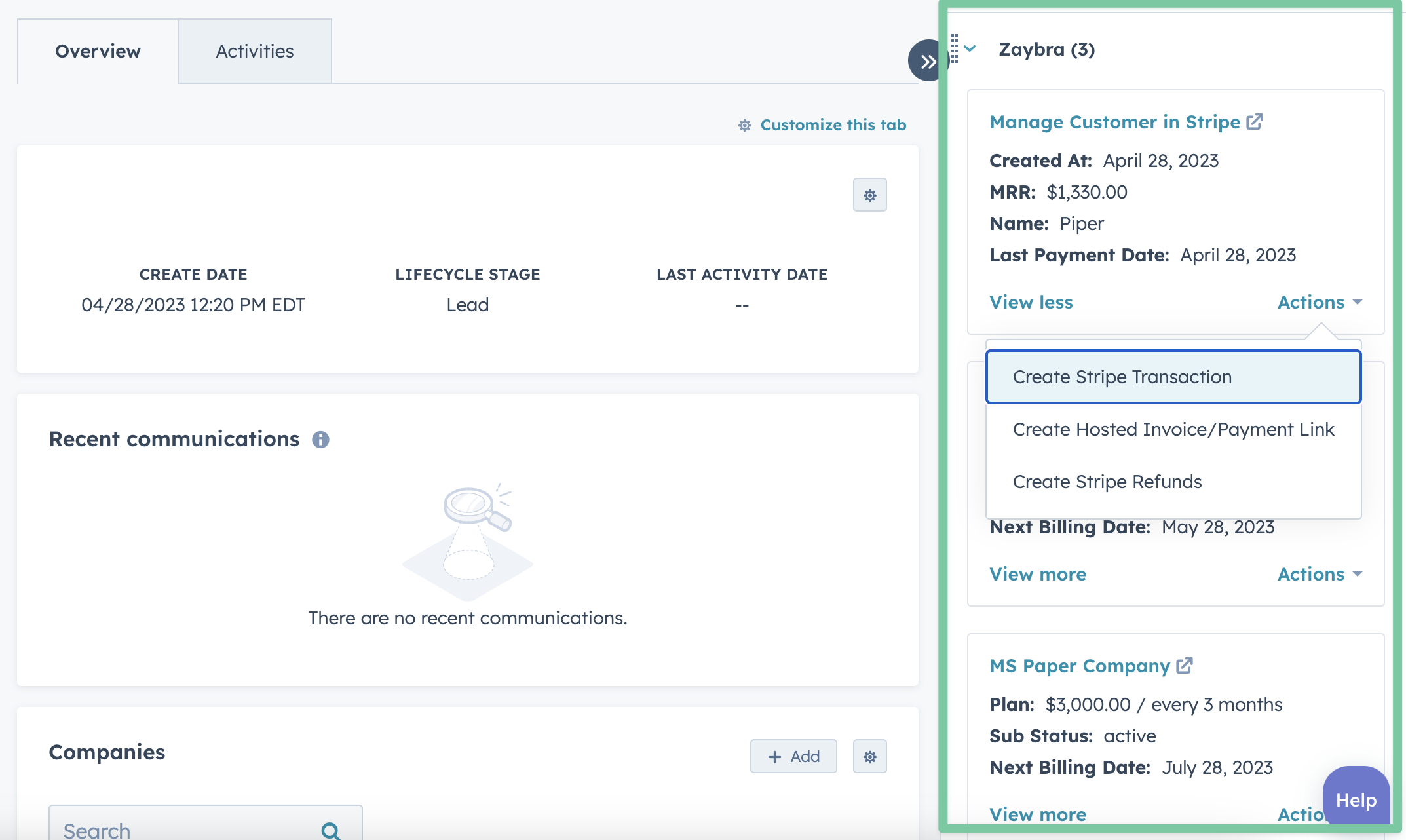Collapse the Zaybra (3) section chevron
Viewport: 1406px width, 840px height.
[x=970, y=48]
